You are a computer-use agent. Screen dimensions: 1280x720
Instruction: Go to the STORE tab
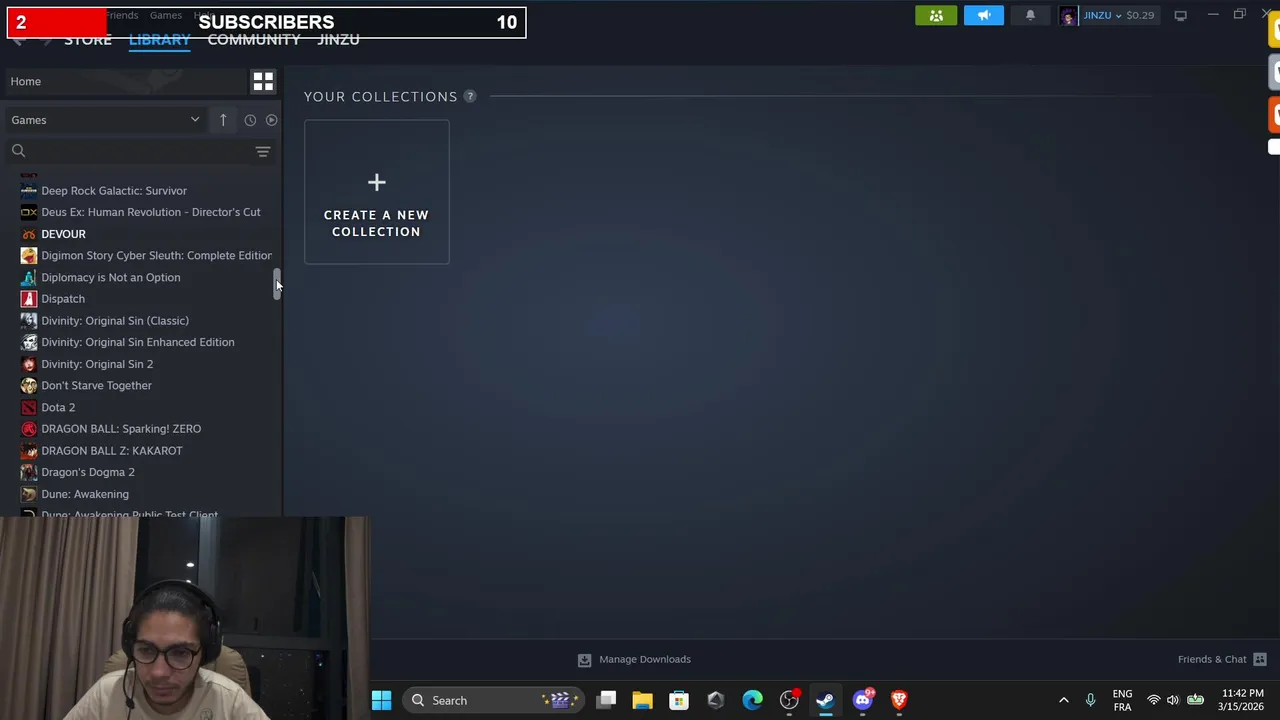88,39
